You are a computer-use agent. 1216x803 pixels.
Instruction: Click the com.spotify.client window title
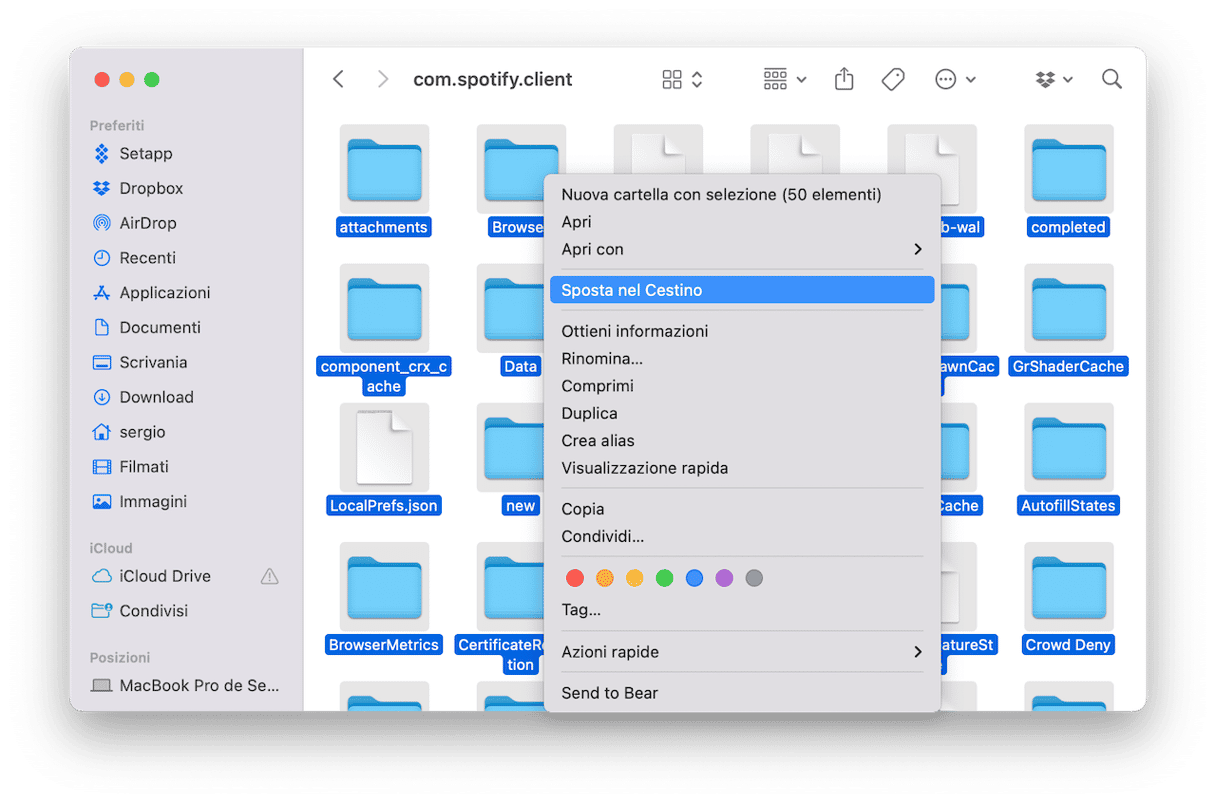(493, 79)
